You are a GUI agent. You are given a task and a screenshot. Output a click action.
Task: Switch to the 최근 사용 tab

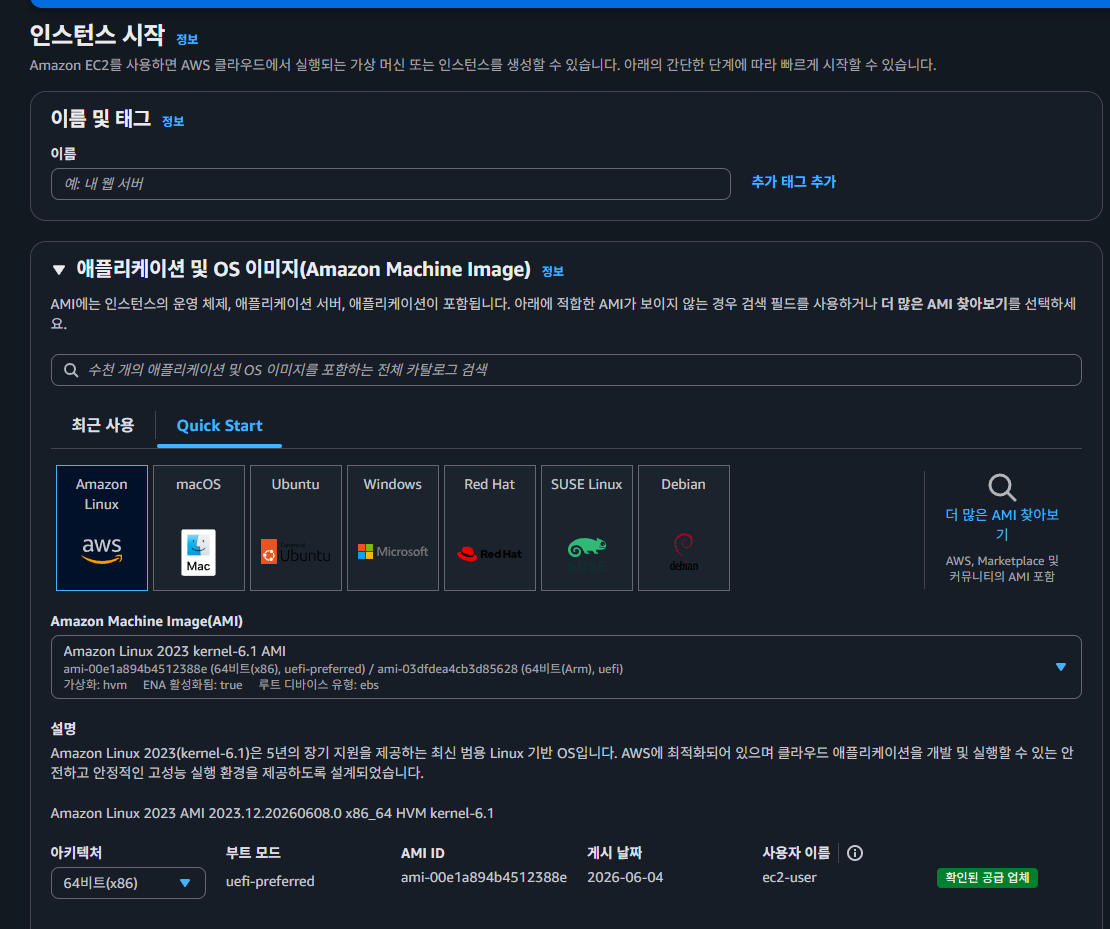point(103,425)
